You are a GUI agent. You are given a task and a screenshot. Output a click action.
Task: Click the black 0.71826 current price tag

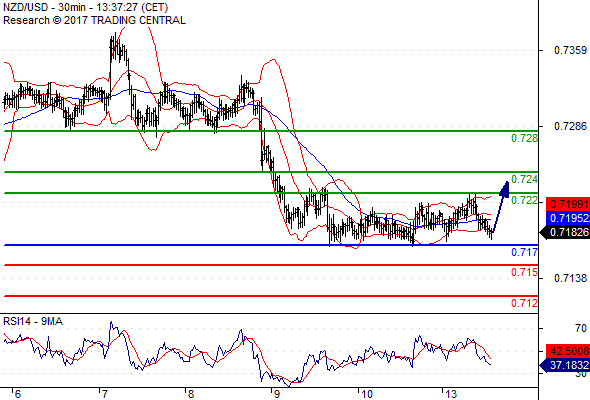coord(564,232)
